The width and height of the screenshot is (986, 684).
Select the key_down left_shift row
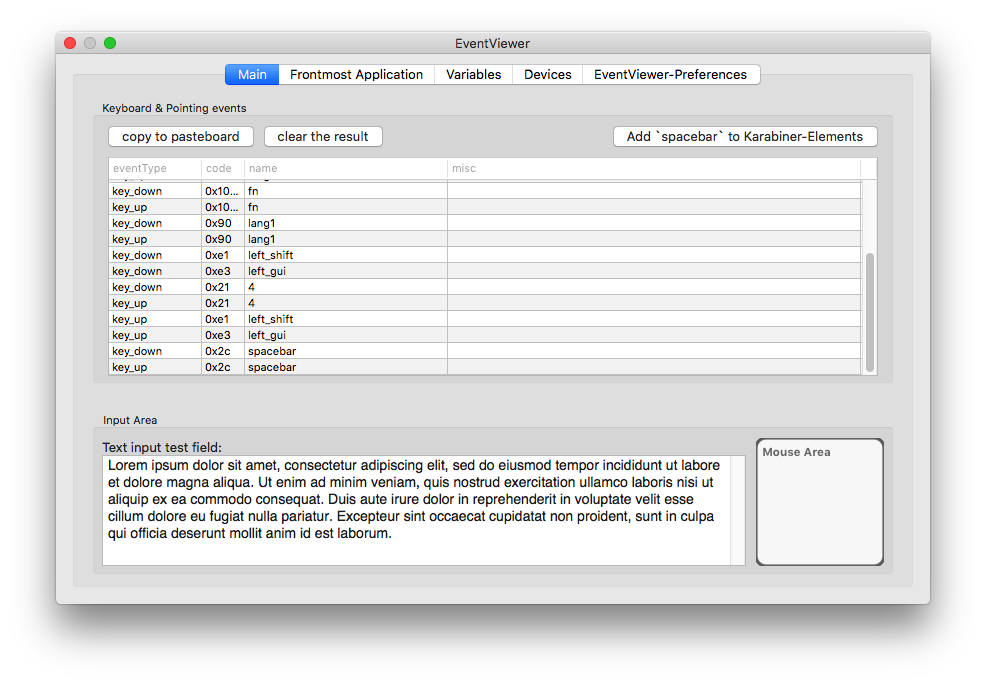485,255
